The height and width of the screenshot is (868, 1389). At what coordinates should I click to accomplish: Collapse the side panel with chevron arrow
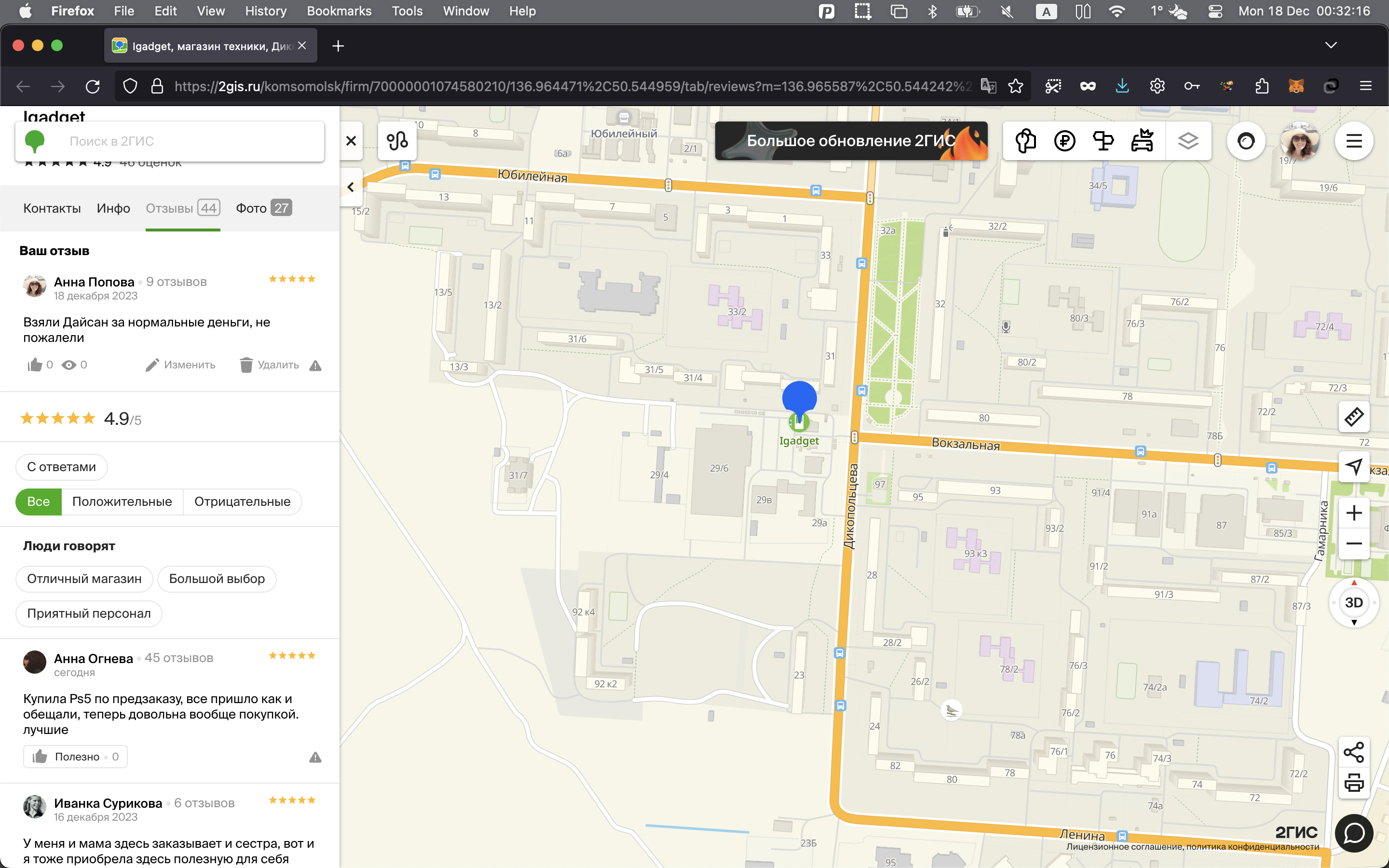point(351,187)
